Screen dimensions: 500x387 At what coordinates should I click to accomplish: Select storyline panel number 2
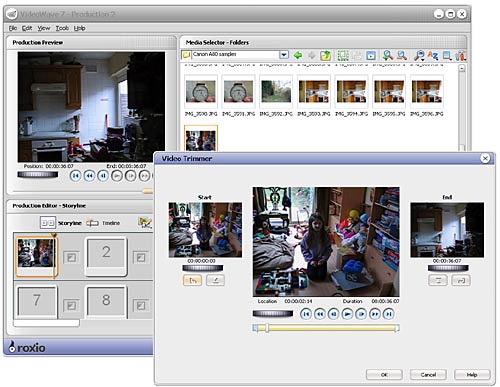click(106, 255)
